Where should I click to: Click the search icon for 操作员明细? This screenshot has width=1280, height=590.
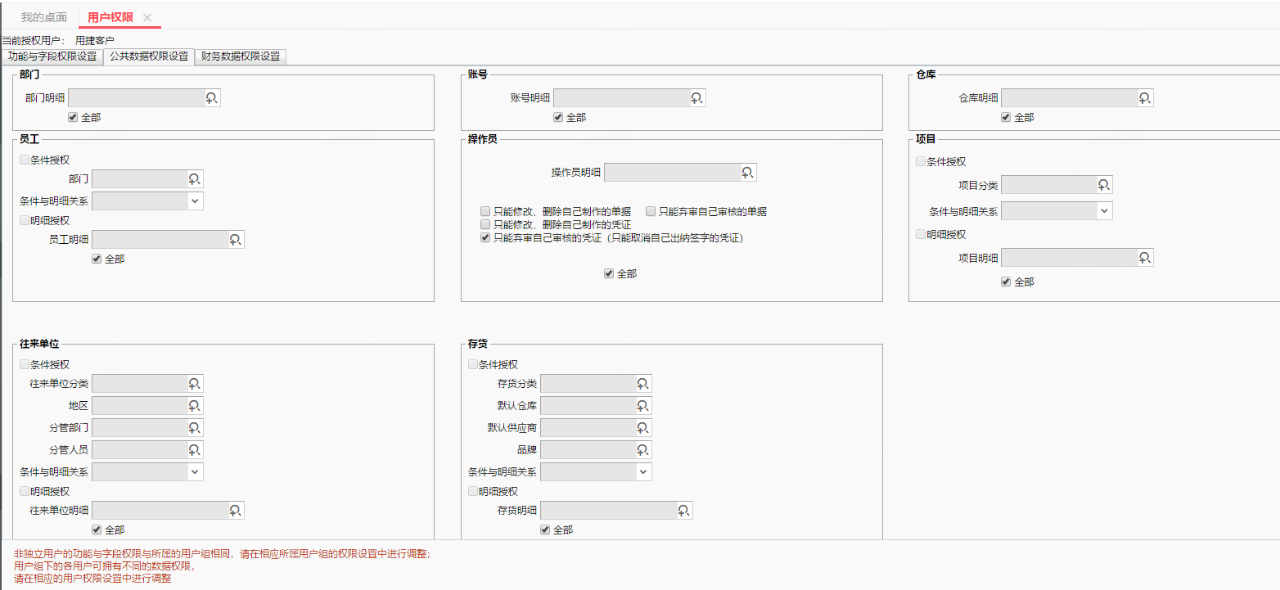pyautogui.click(x=748, y=173)
